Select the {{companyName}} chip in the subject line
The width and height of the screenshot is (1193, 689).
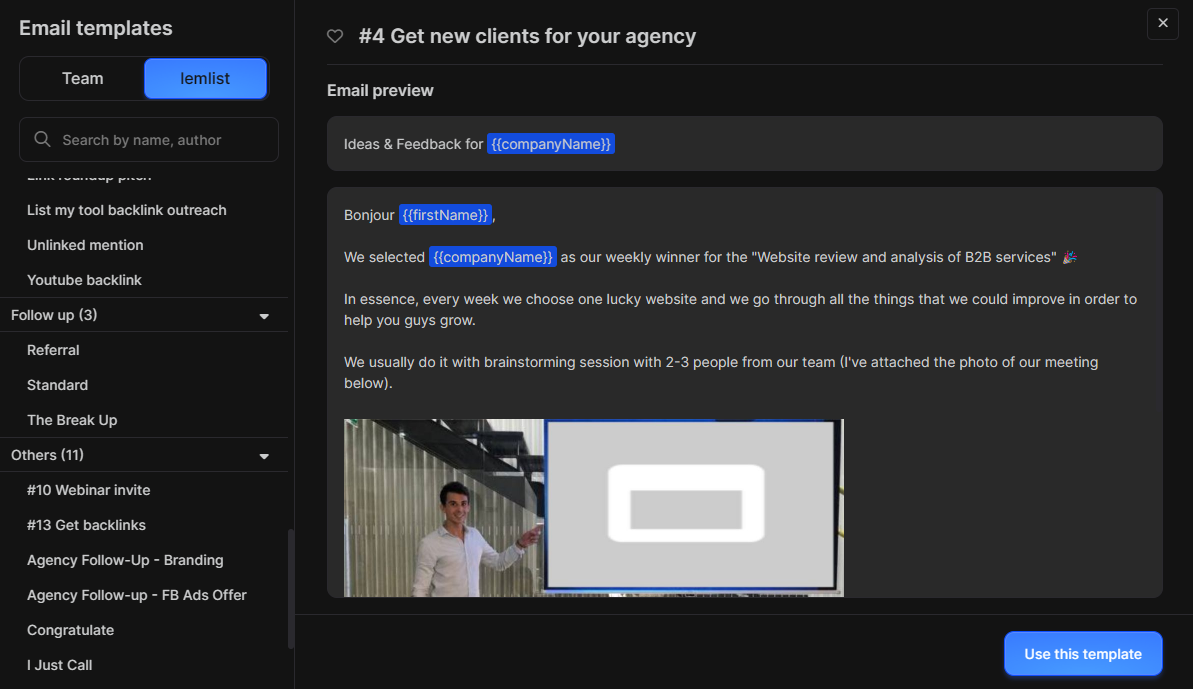tap(551, 143)
